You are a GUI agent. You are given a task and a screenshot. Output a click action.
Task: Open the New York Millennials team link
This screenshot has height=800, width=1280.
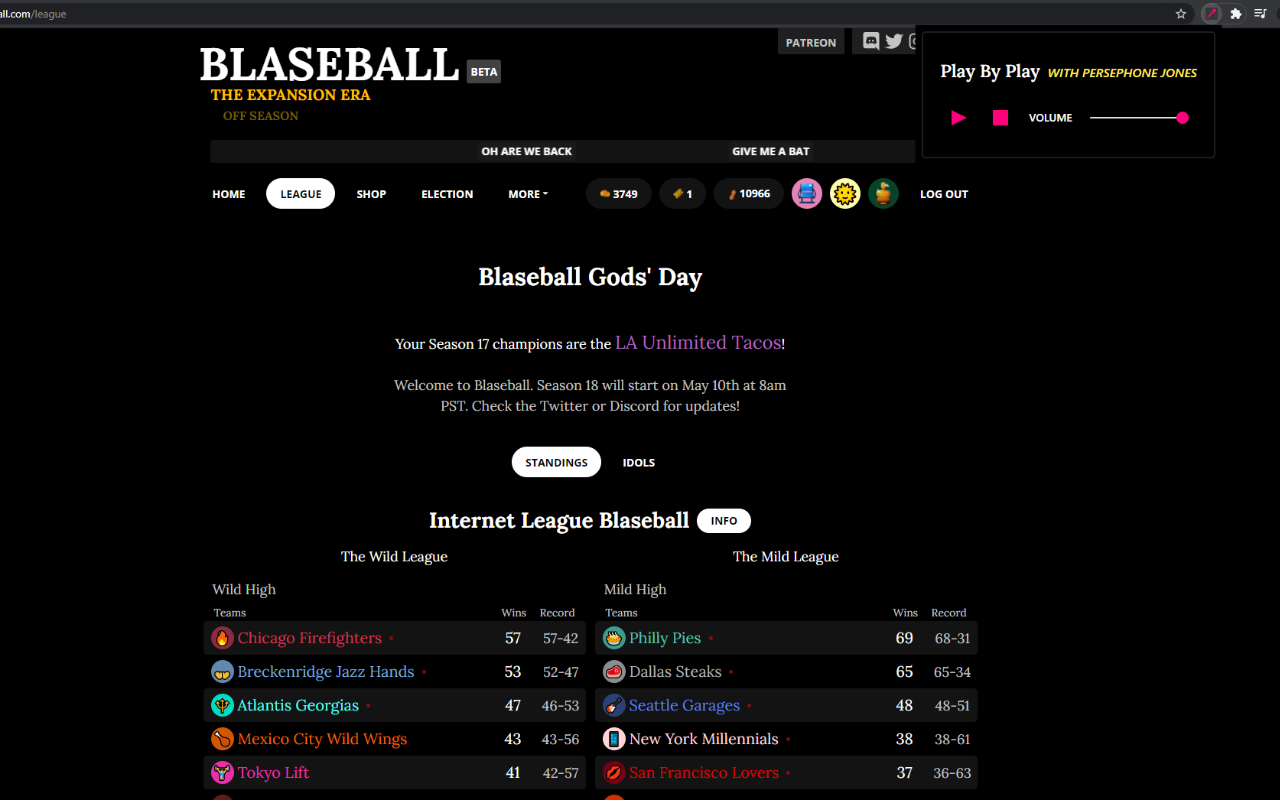coord(704,739)
